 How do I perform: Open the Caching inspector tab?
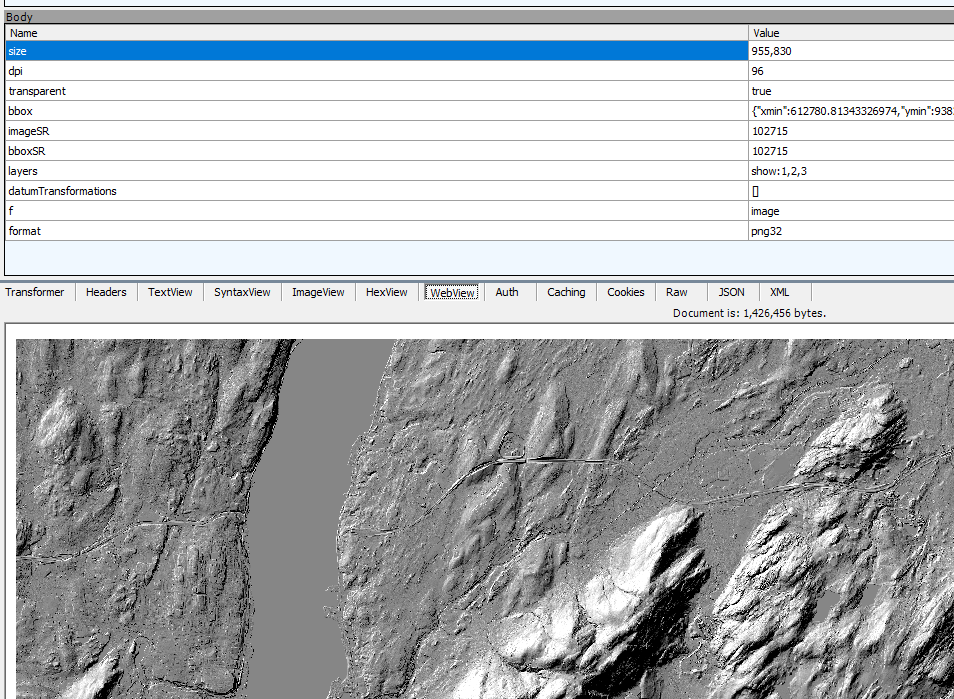[x=565, y=292]
